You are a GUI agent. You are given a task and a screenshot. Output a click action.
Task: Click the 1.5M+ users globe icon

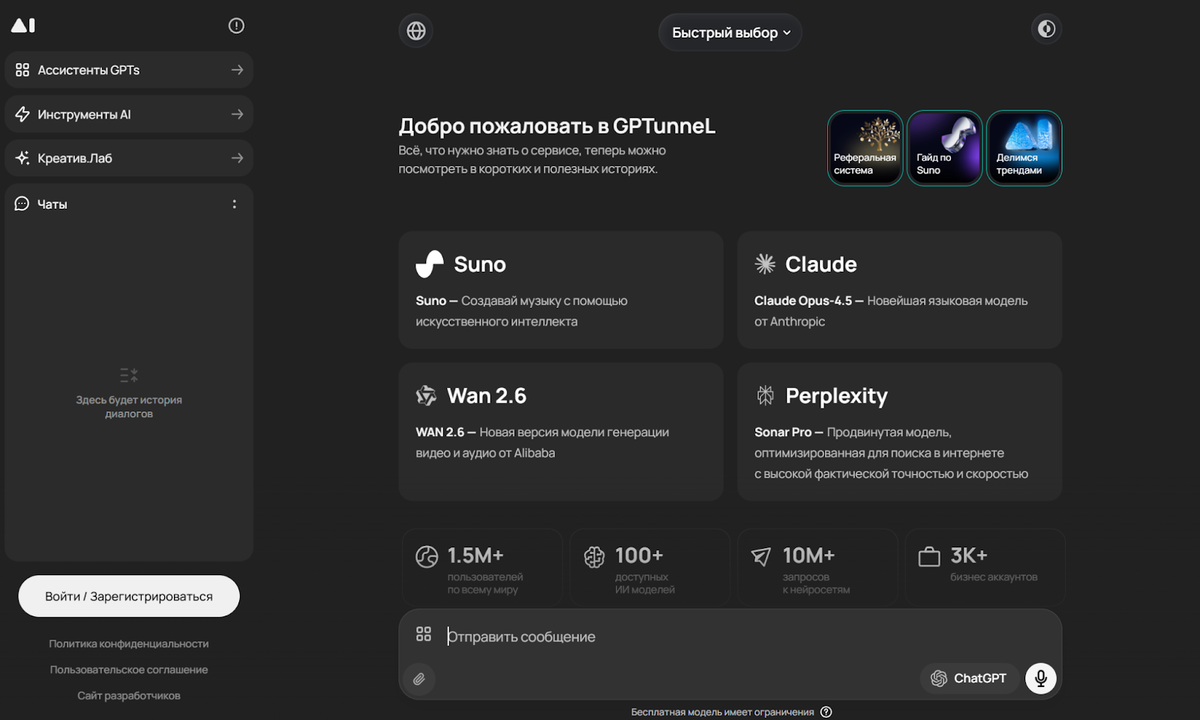coord(427,557)
